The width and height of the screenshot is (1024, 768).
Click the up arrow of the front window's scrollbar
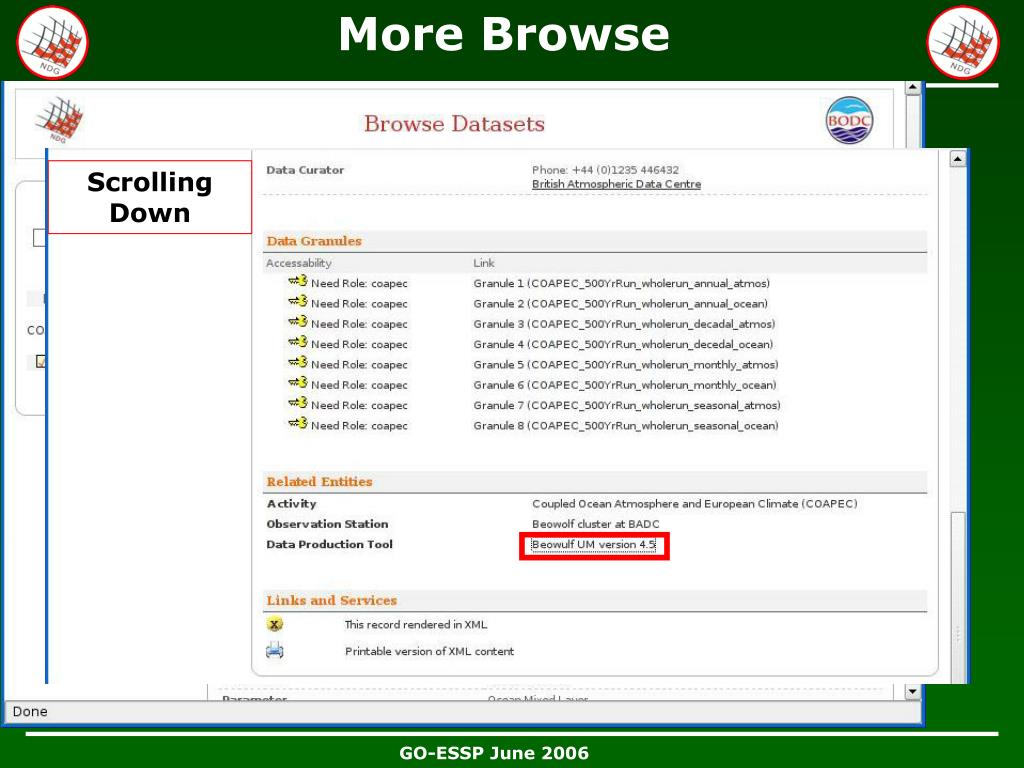(957, 159)
